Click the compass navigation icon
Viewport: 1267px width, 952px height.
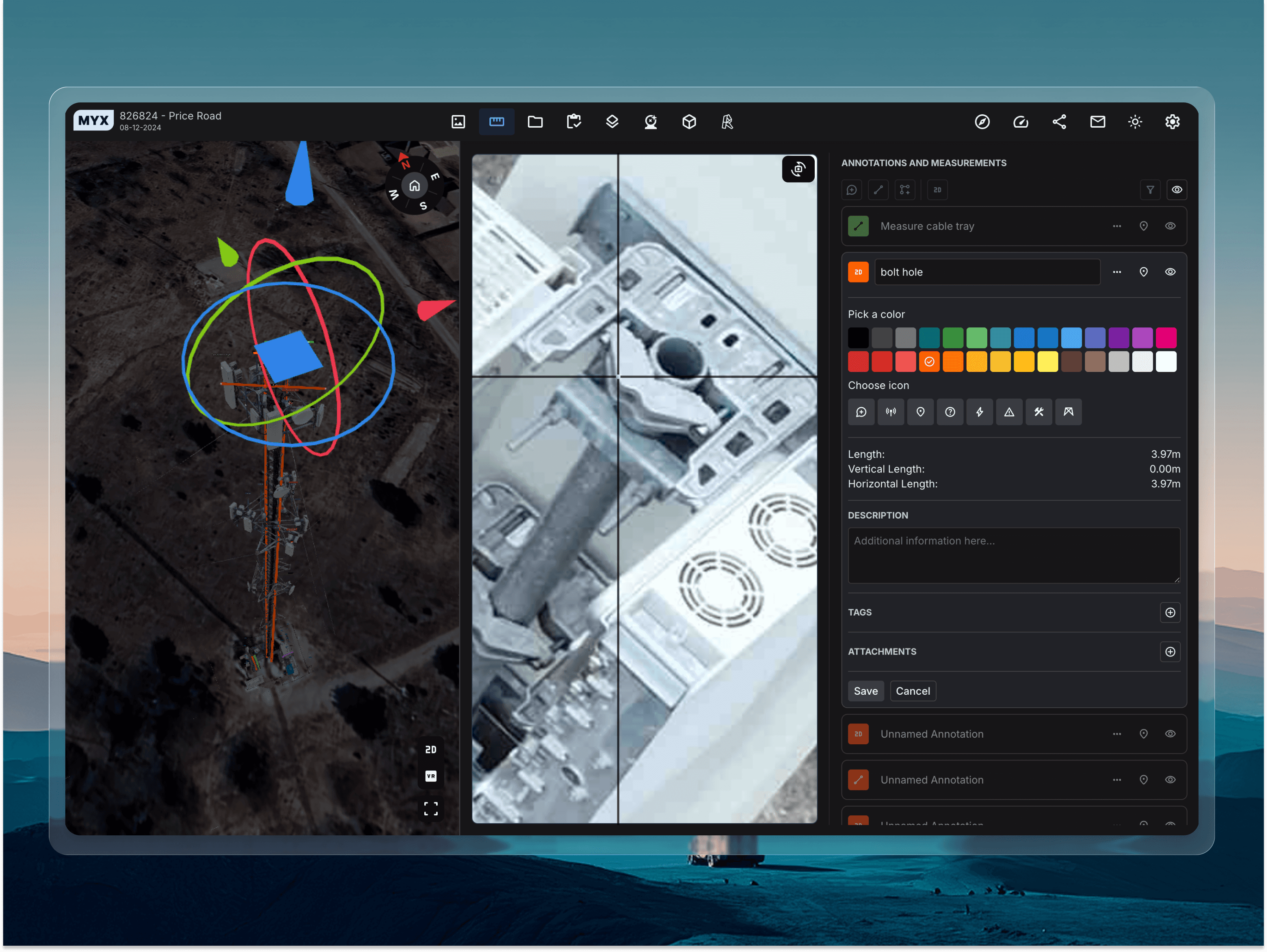(x=982, y=121)
